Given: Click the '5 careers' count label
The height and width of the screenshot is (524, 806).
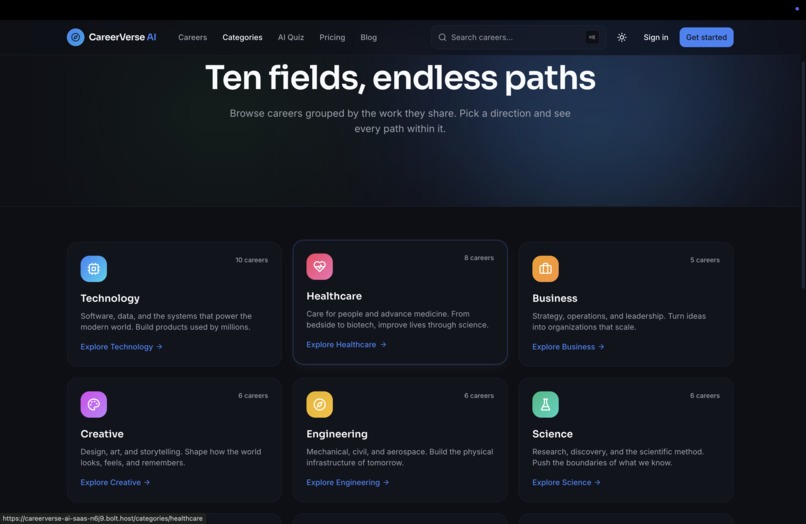Looking at the screenshot, I should pyautogui.click(x=705, y=260).
